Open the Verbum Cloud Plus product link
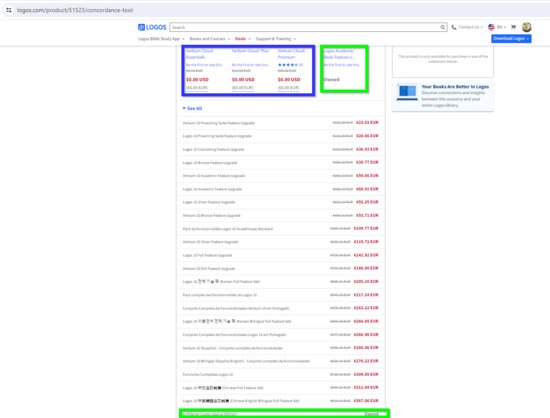 pyautogui.click(x=250, y=51)
